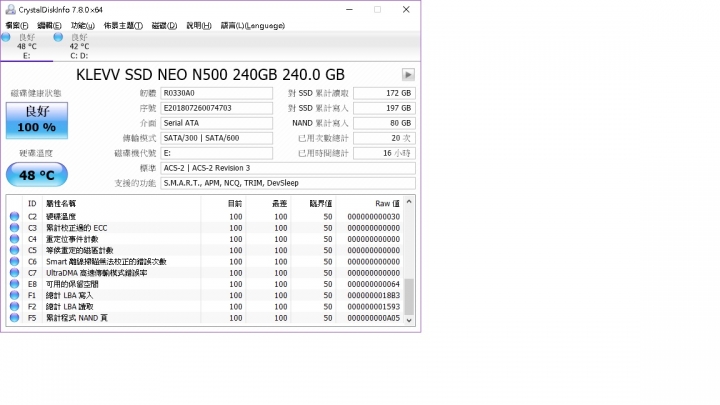
Task: Select the 可用的保留空間 row name
Action: point(72,284)
